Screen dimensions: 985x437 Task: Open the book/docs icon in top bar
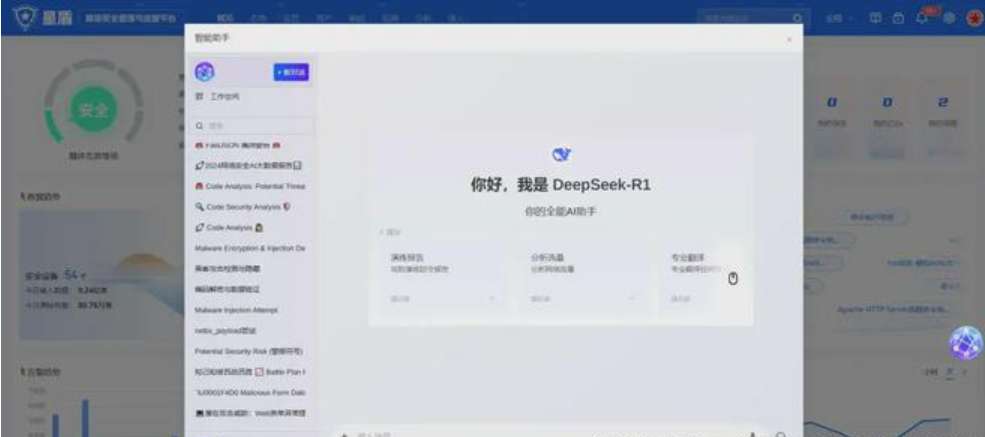(x=874, y=18)
